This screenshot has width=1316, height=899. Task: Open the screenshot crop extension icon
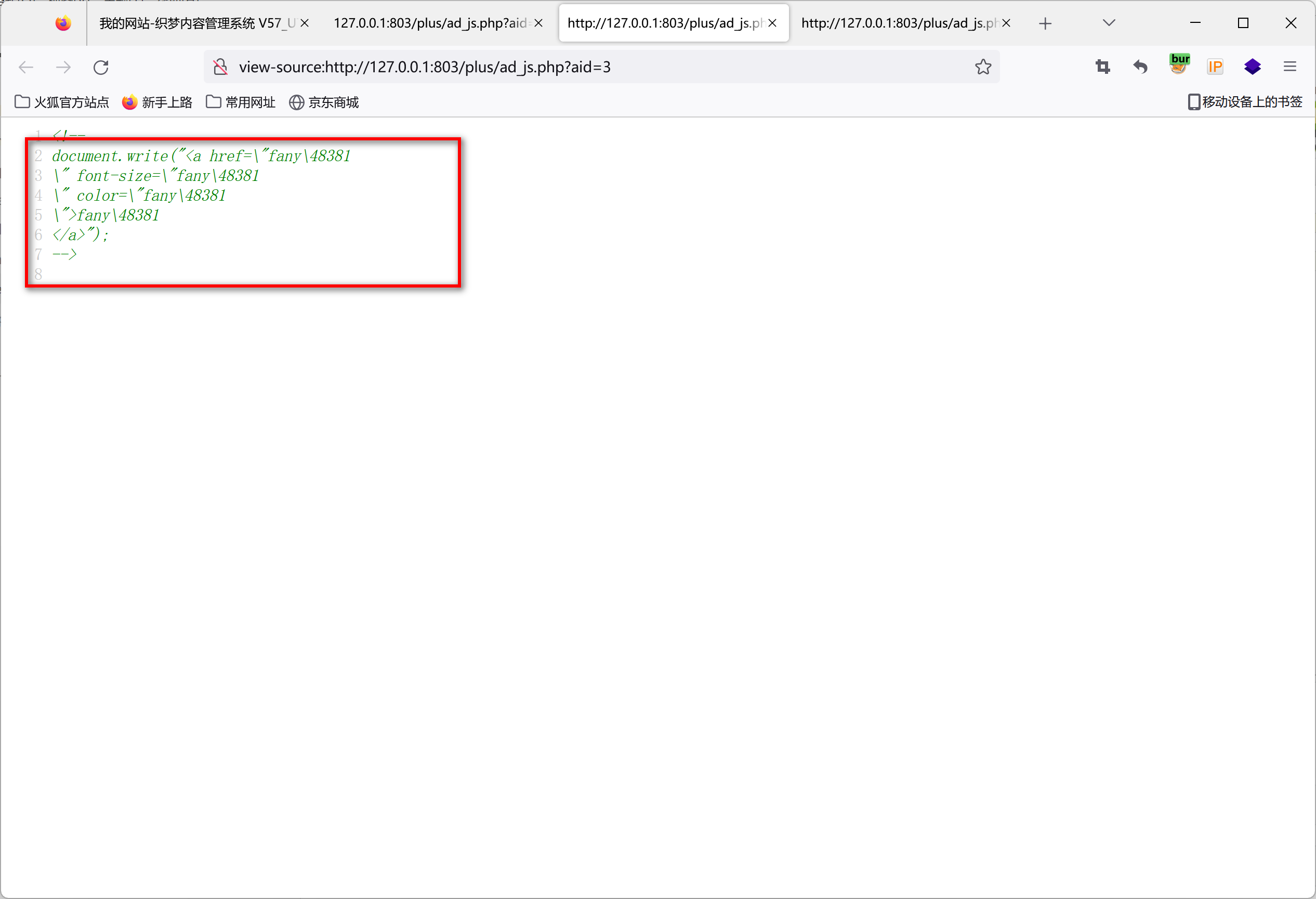coord(1102,67)
